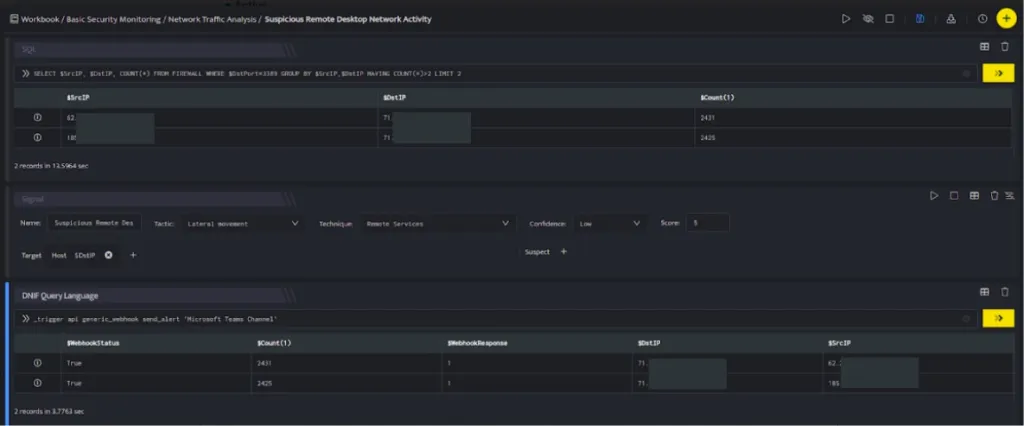
Task: Click the $SrcIP column header in webhook results
Action: (839, 342)
